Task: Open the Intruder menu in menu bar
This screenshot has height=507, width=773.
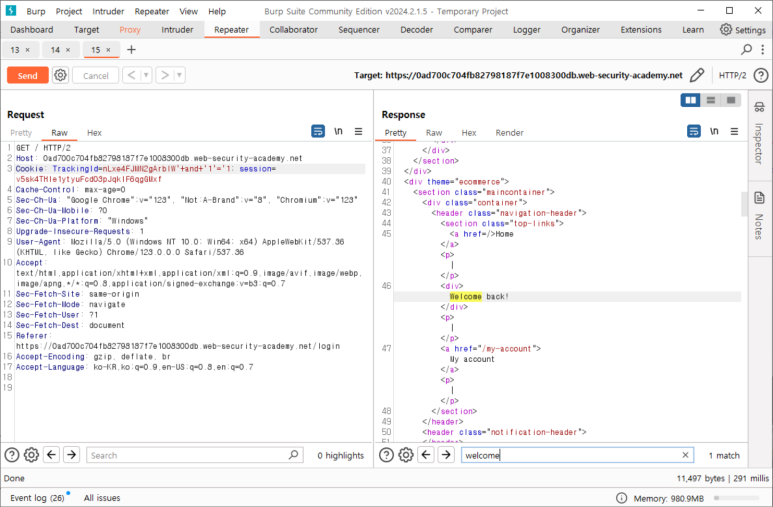Action: point(108,11)
